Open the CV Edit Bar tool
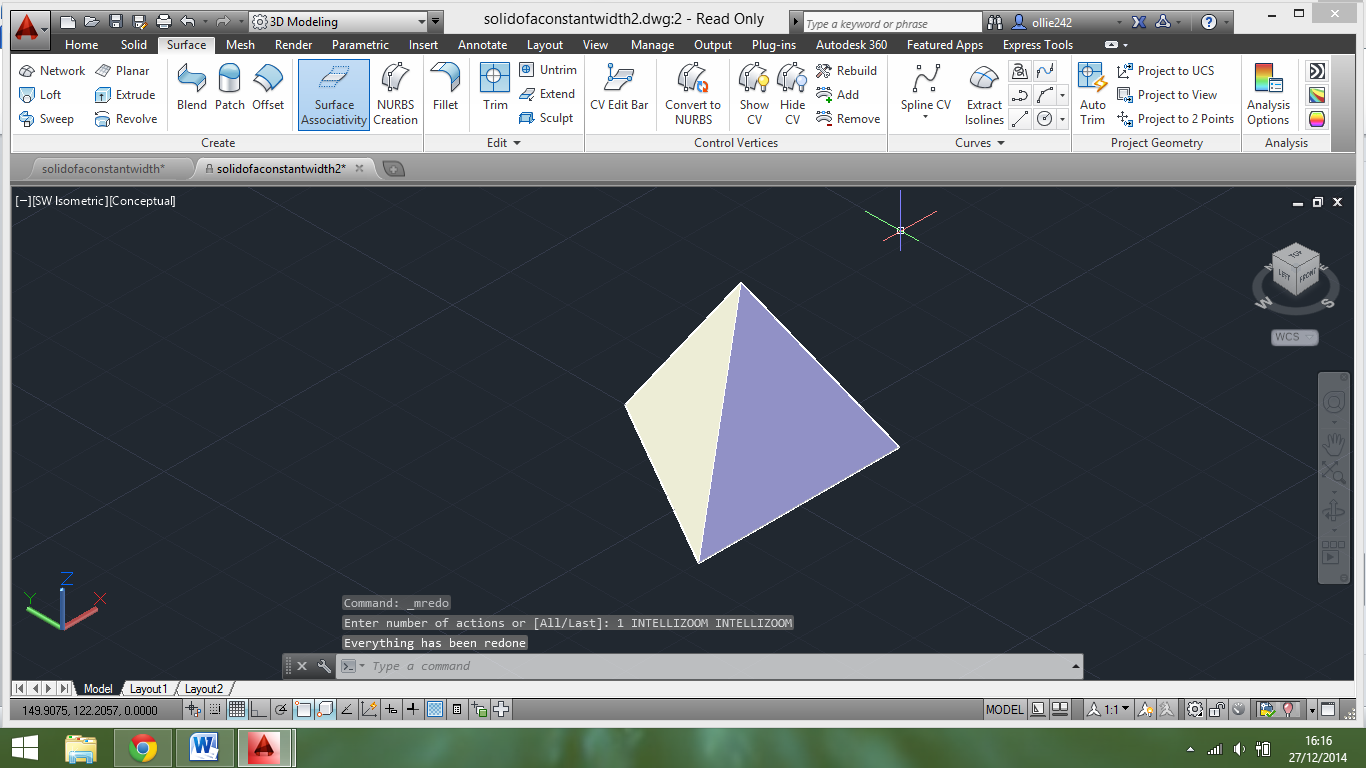 pos(619,87)
